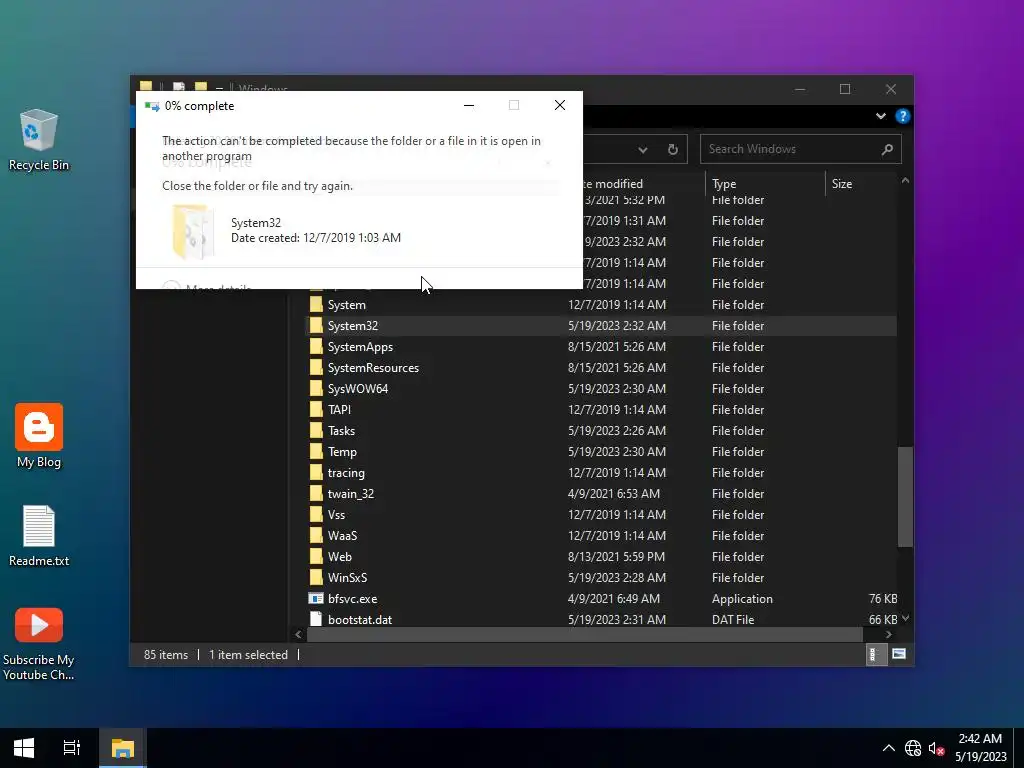This screenshot has height=768, width=1024.
Task: Click File Explorer taskbar icon
Action: click(x=122, y=748)
